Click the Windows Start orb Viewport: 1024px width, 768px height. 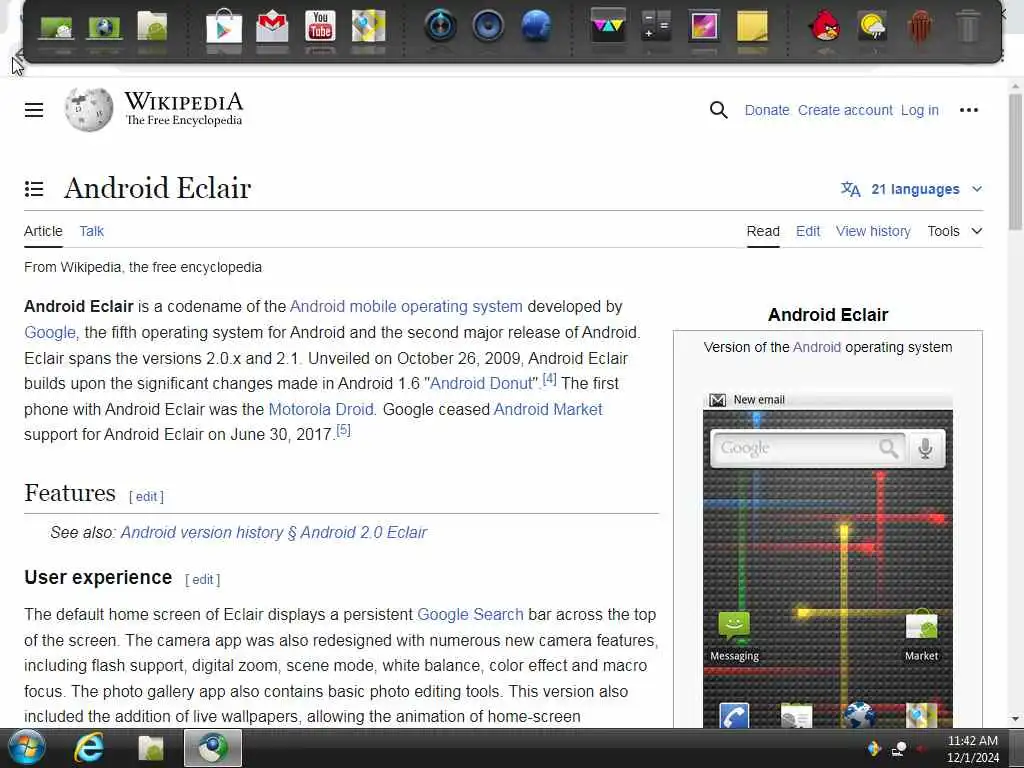(26, 748)
